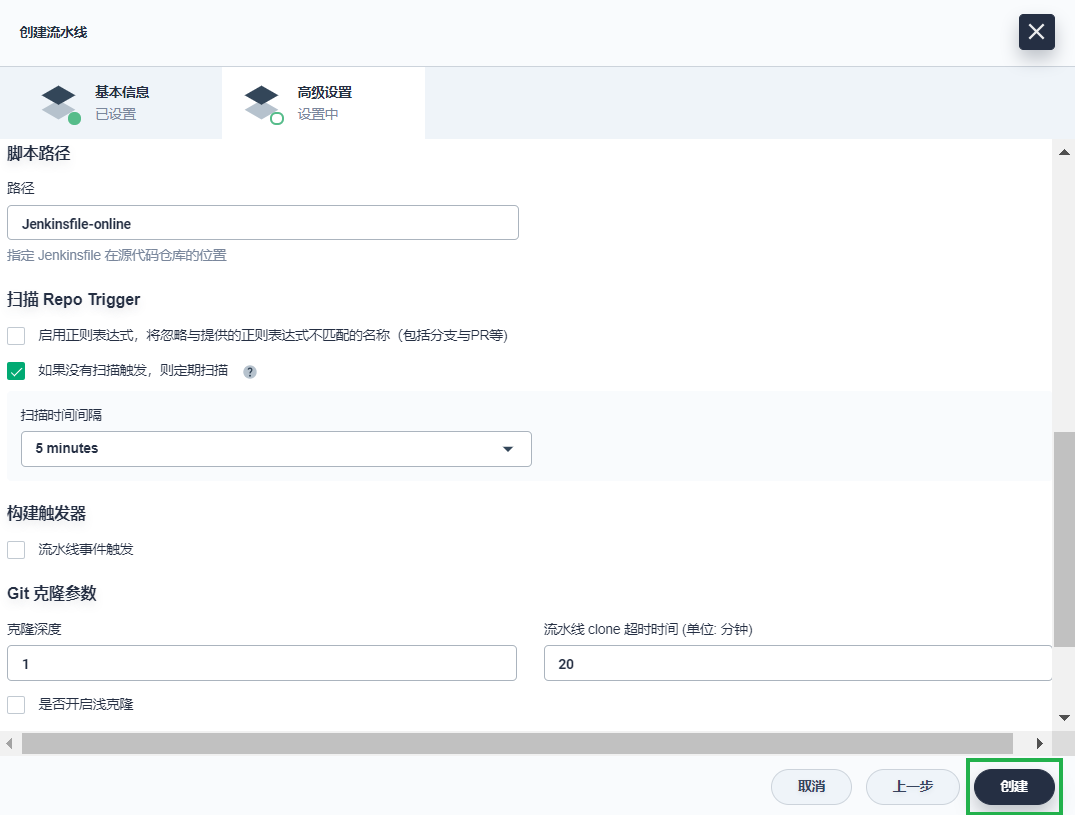Image resolution: width=1075 pixels, height=815 pixels.
Task: Open the 基本信息 step tab
Action: point(111,103)
